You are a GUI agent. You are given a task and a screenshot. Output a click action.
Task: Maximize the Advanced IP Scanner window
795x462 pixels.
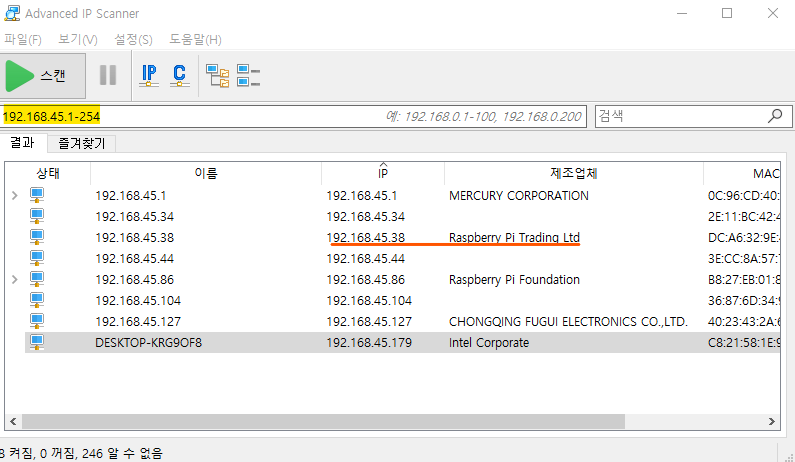727,13
